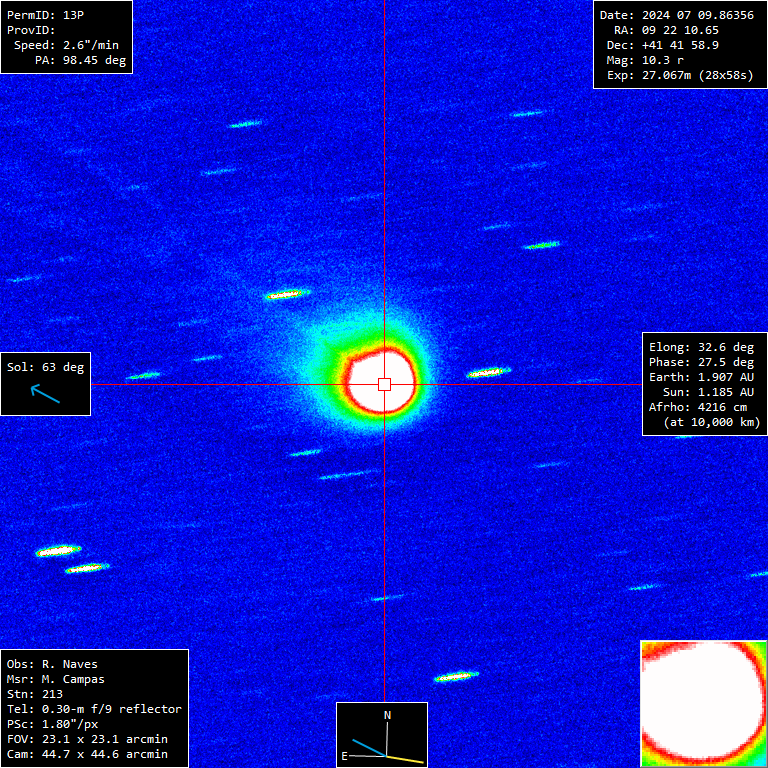This screenshot has width=768, height=768.
Task: Select the 'Mag: 10.3 r' line
Action: pyautogui.click(x=645, y=60)
